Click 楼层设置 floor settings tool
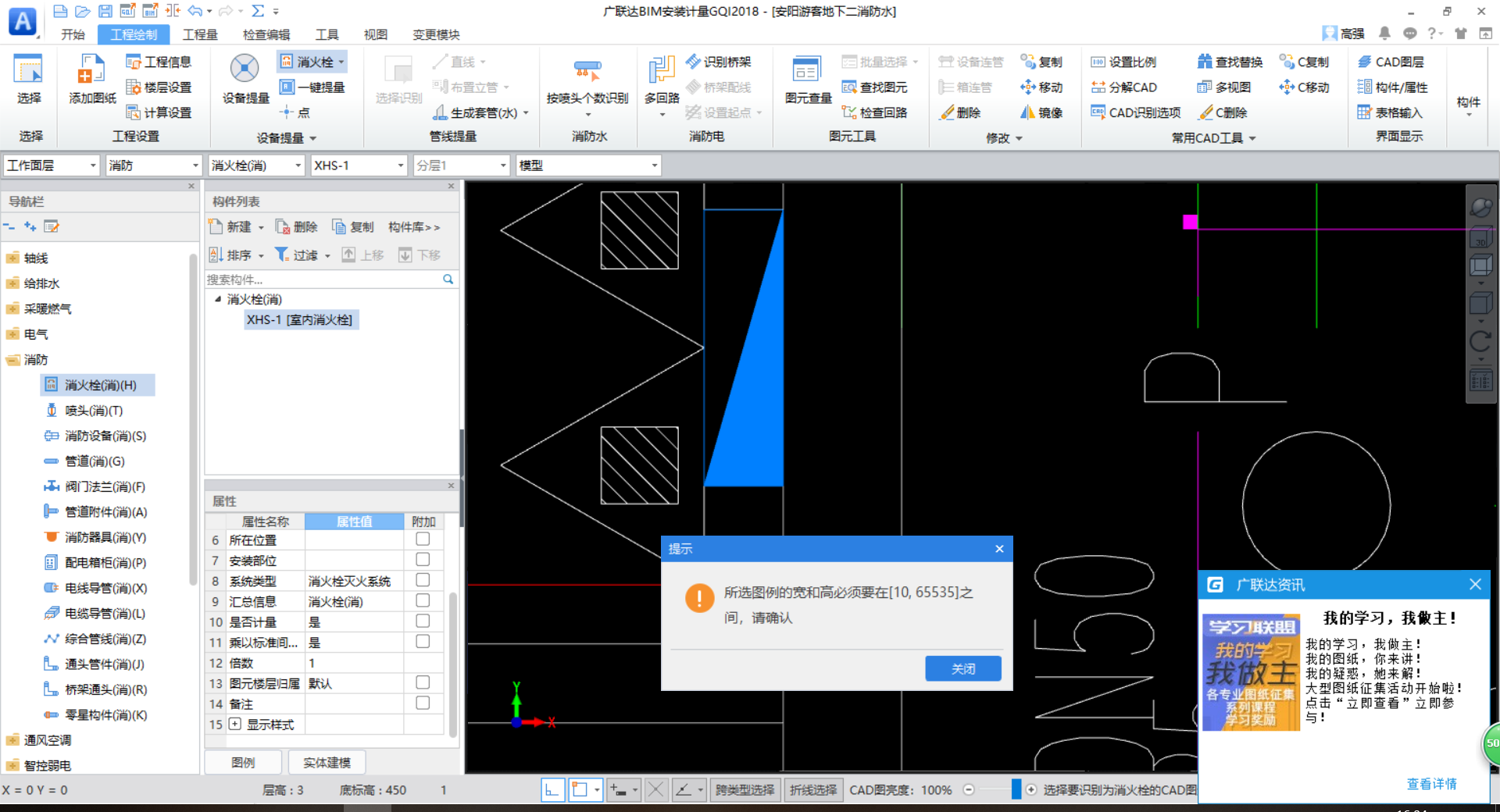Image resolution: width=1500 pixels, height=812 pixels. click(x=159, y=87)
